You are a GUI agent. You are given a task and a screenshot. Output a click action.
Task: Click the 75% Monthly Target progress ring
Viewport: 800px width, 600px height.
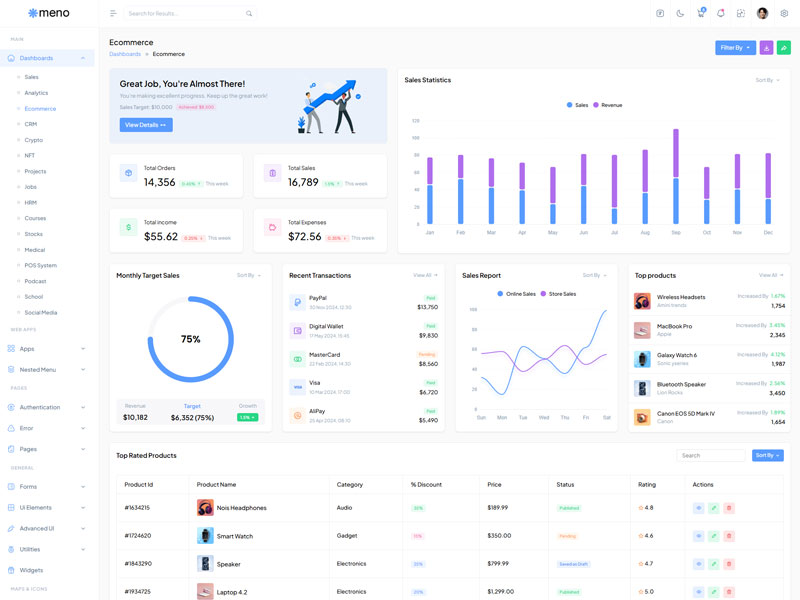[x=190, y=339]
